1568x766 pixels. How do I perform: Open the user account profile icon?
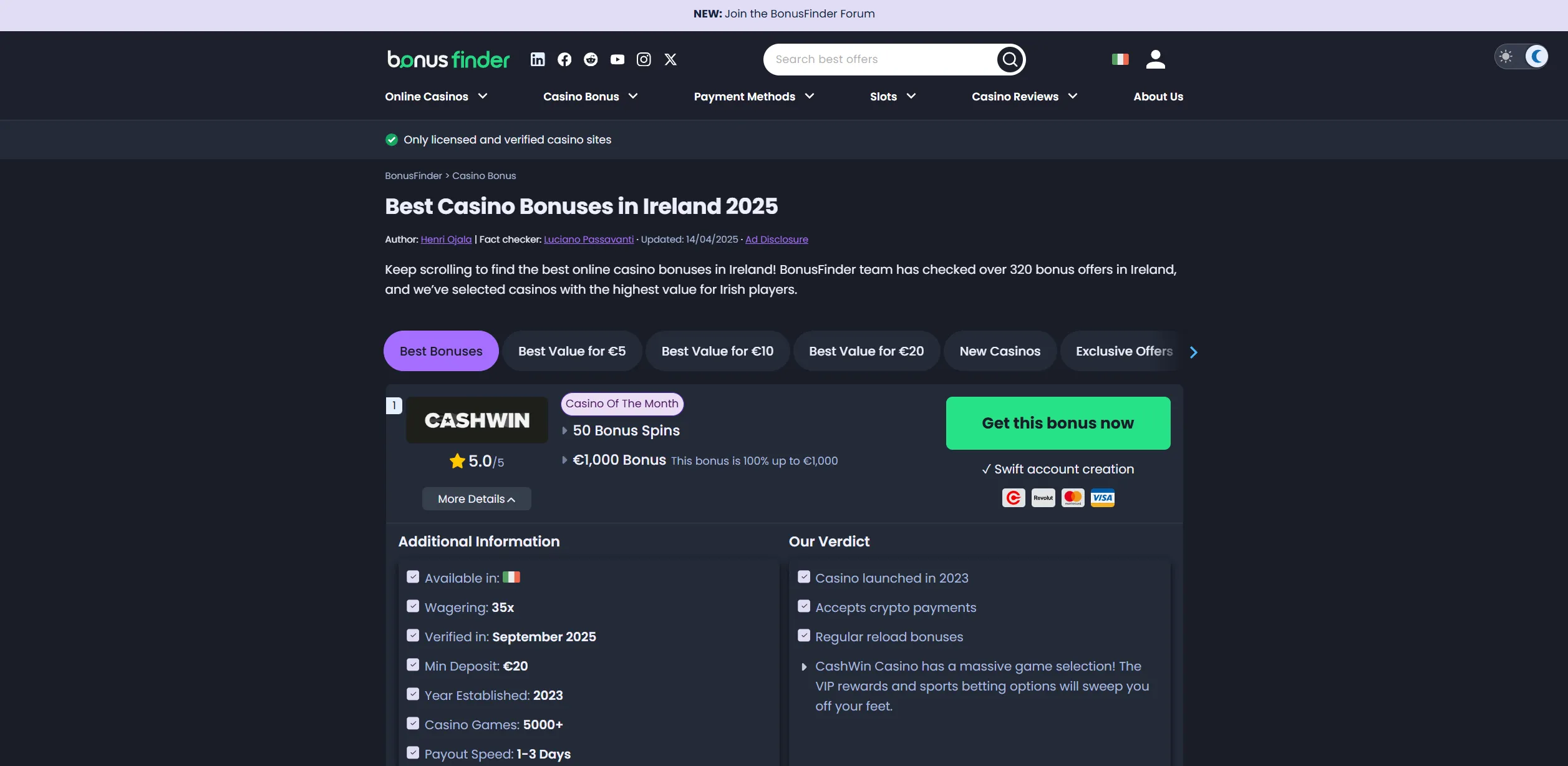[1156, 59]
